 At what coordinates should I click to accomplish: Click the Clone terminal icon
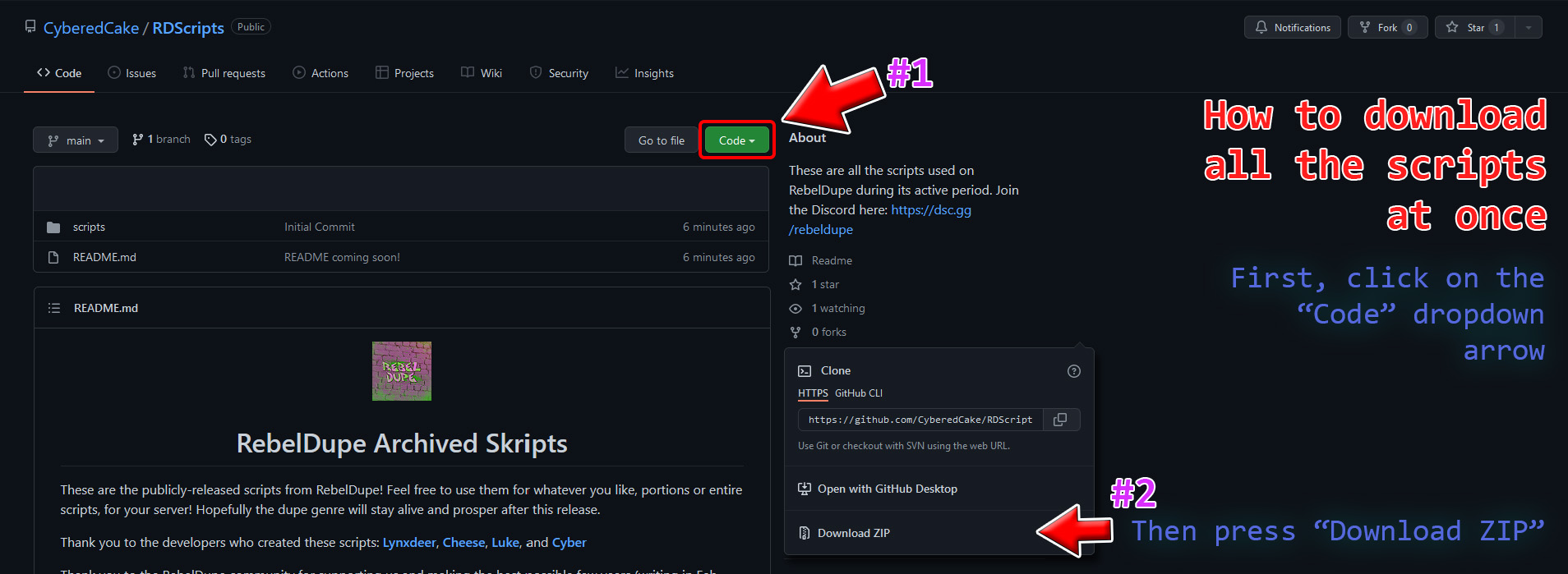tap(805, 371)
